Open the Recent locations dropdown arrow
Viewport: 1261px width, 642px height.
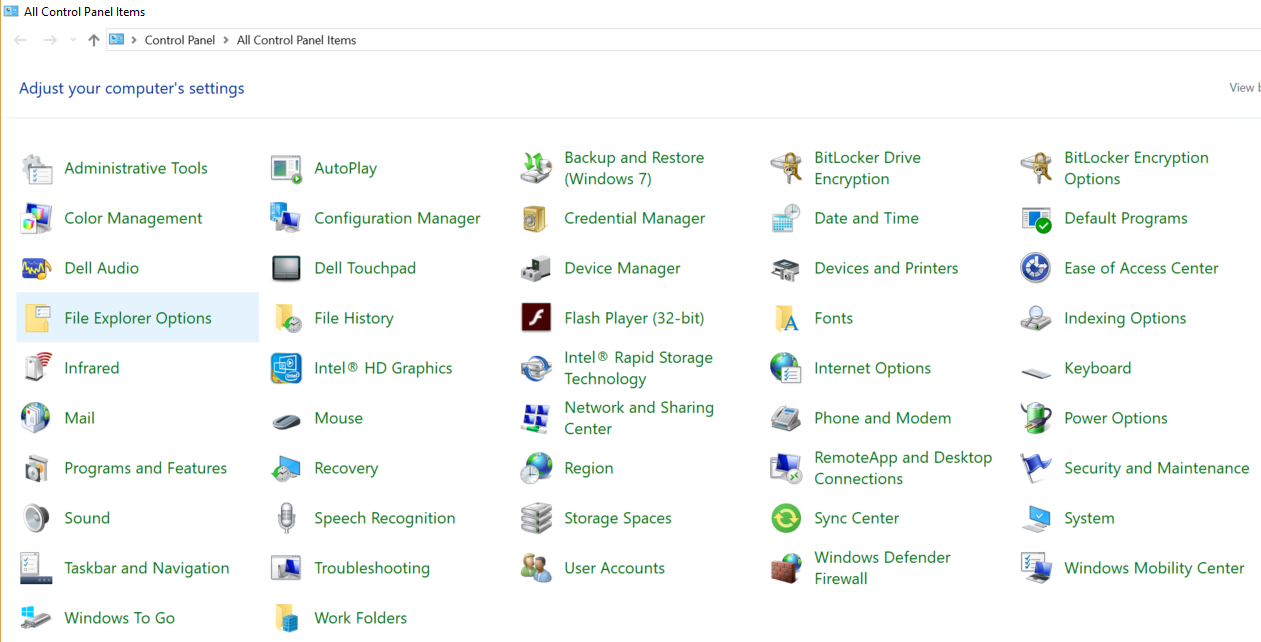(x=73, y=40)
